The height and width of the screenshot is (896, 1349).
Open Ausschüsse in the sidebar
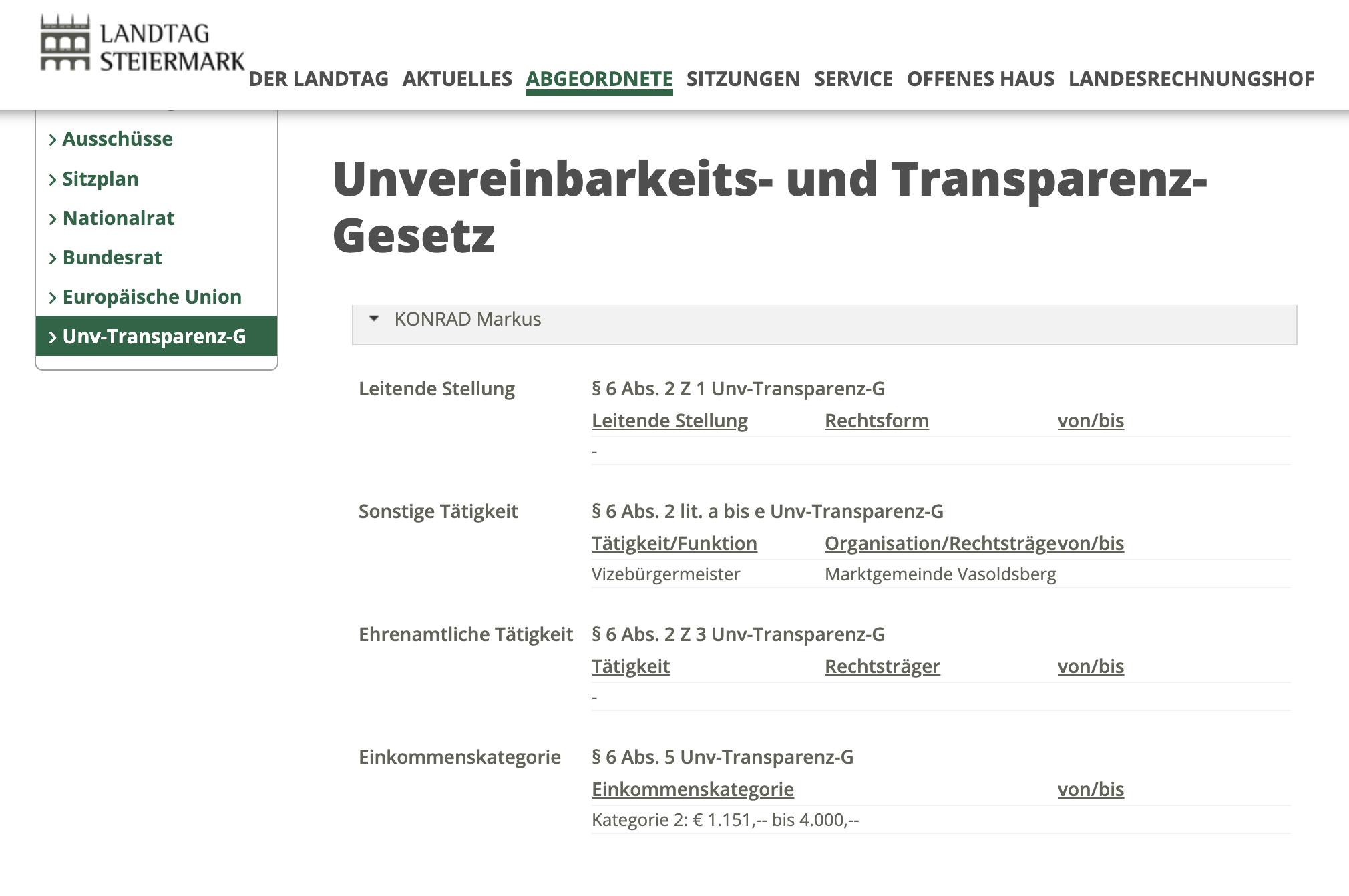click(x=118, y=139)
